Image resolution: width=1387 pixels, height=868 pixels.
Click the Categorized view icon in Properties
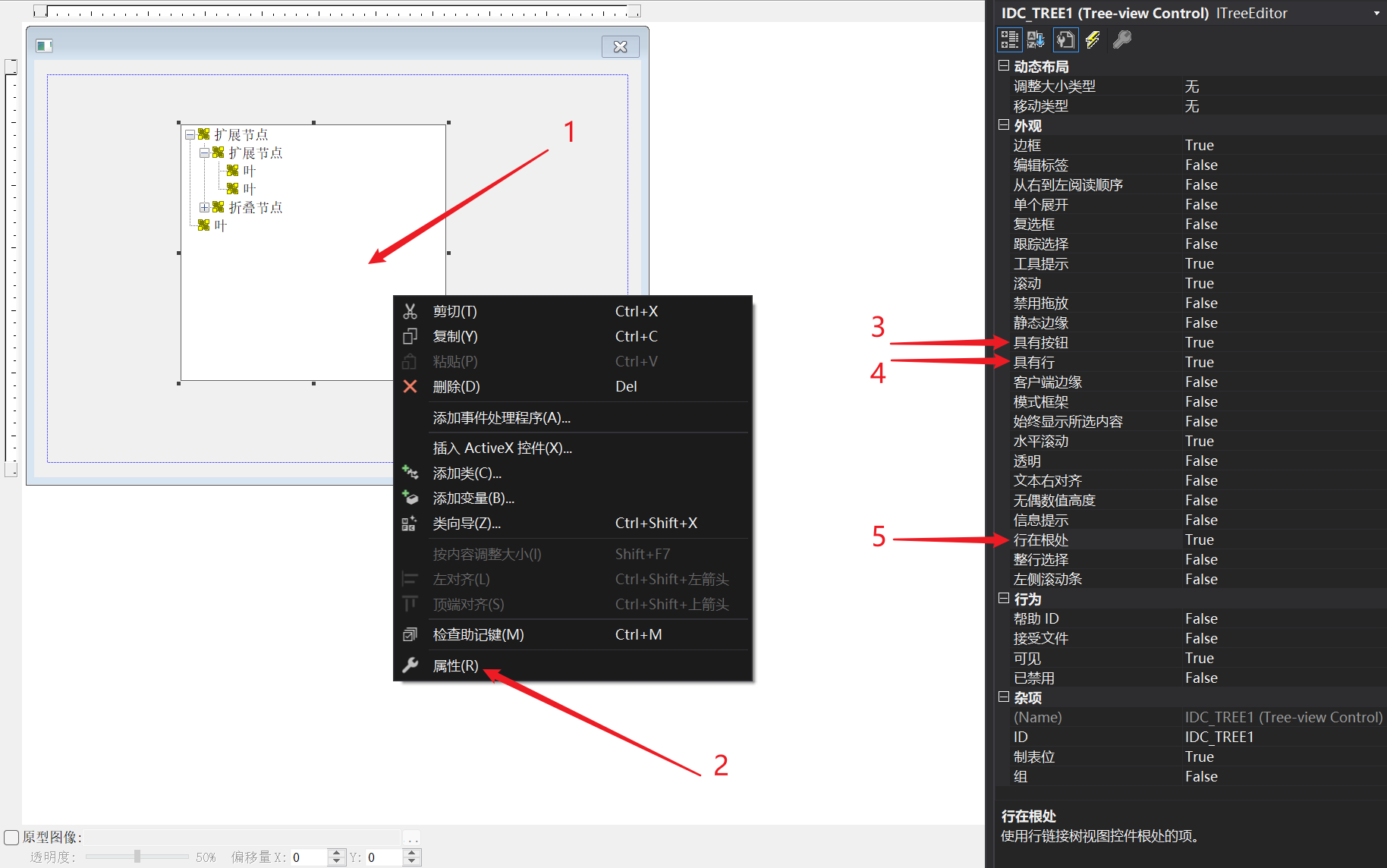[1009, 39]
